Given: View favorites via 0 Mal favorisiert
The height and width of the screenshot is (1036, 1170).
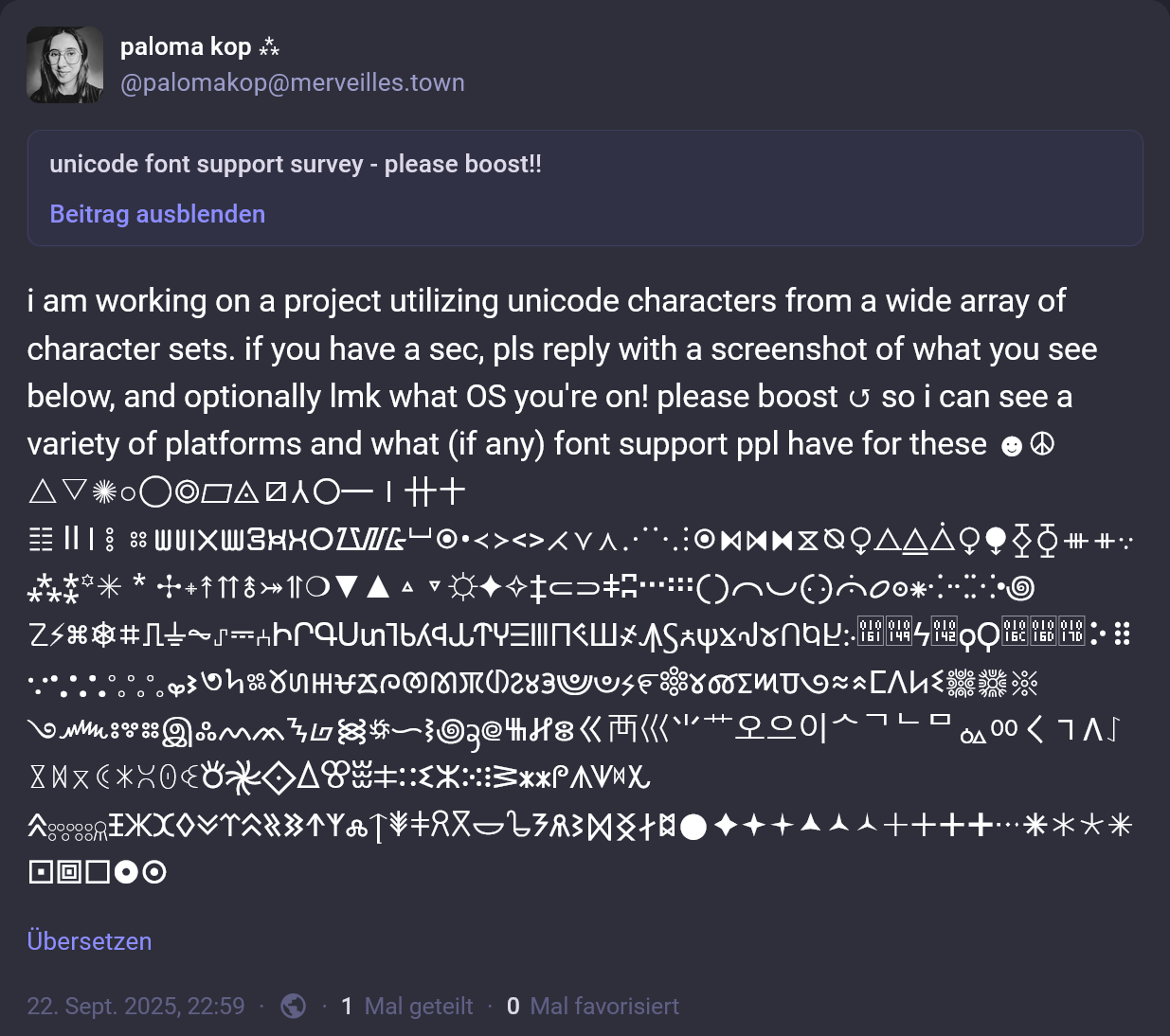Looking at the screenshot, I should [593, 1006].
